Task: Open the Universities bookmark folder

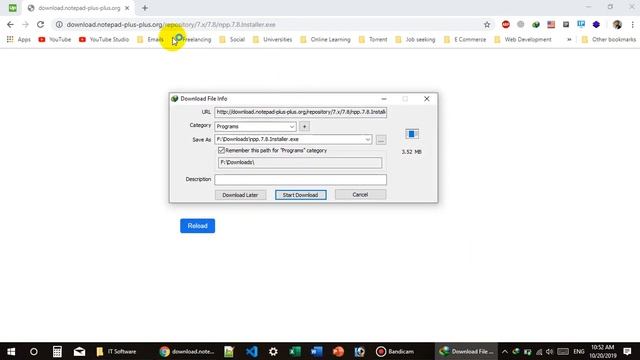Action: click(x=273, y=40)
